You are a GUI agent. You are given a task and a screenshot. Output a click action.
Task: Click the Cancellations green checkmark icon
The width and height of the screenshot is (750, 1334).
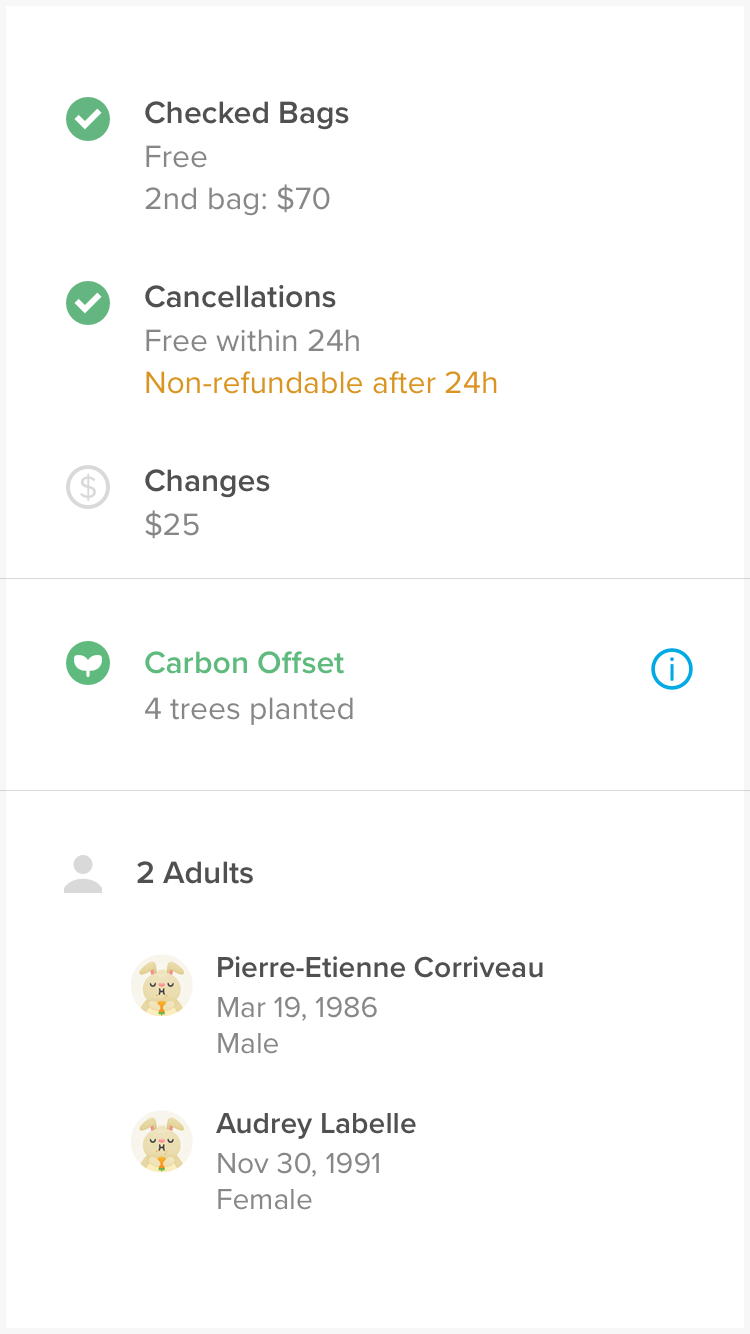click(88, 303)
